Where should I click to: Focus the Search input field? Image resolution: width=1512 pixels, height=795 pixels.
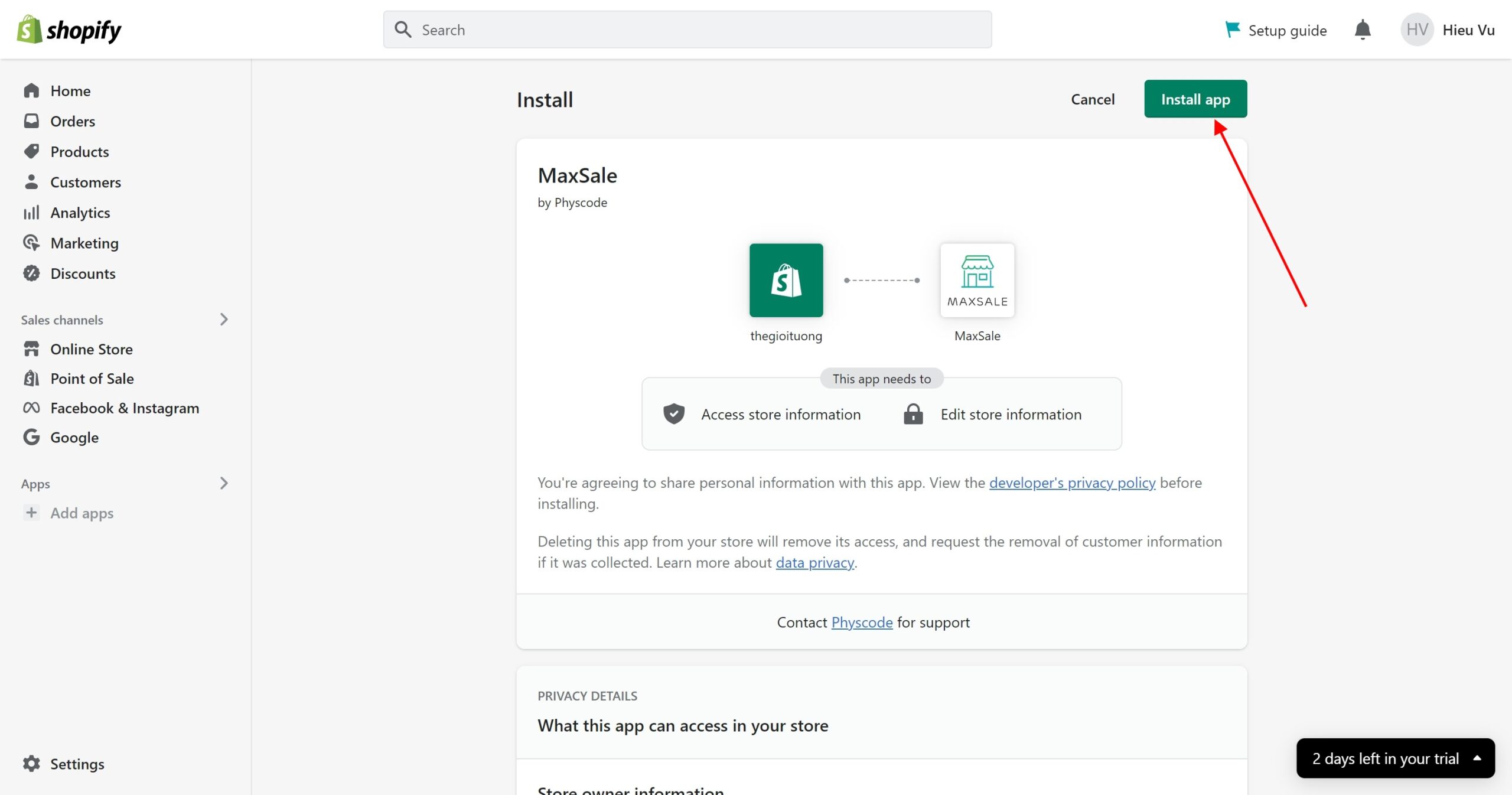[x=687, y=30]
